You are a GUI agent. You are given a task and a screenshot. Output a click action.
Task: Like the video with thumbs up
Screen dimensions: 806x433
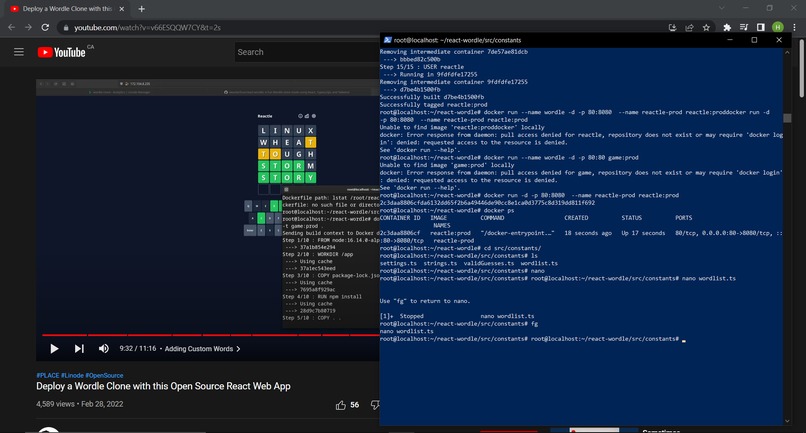341,405
